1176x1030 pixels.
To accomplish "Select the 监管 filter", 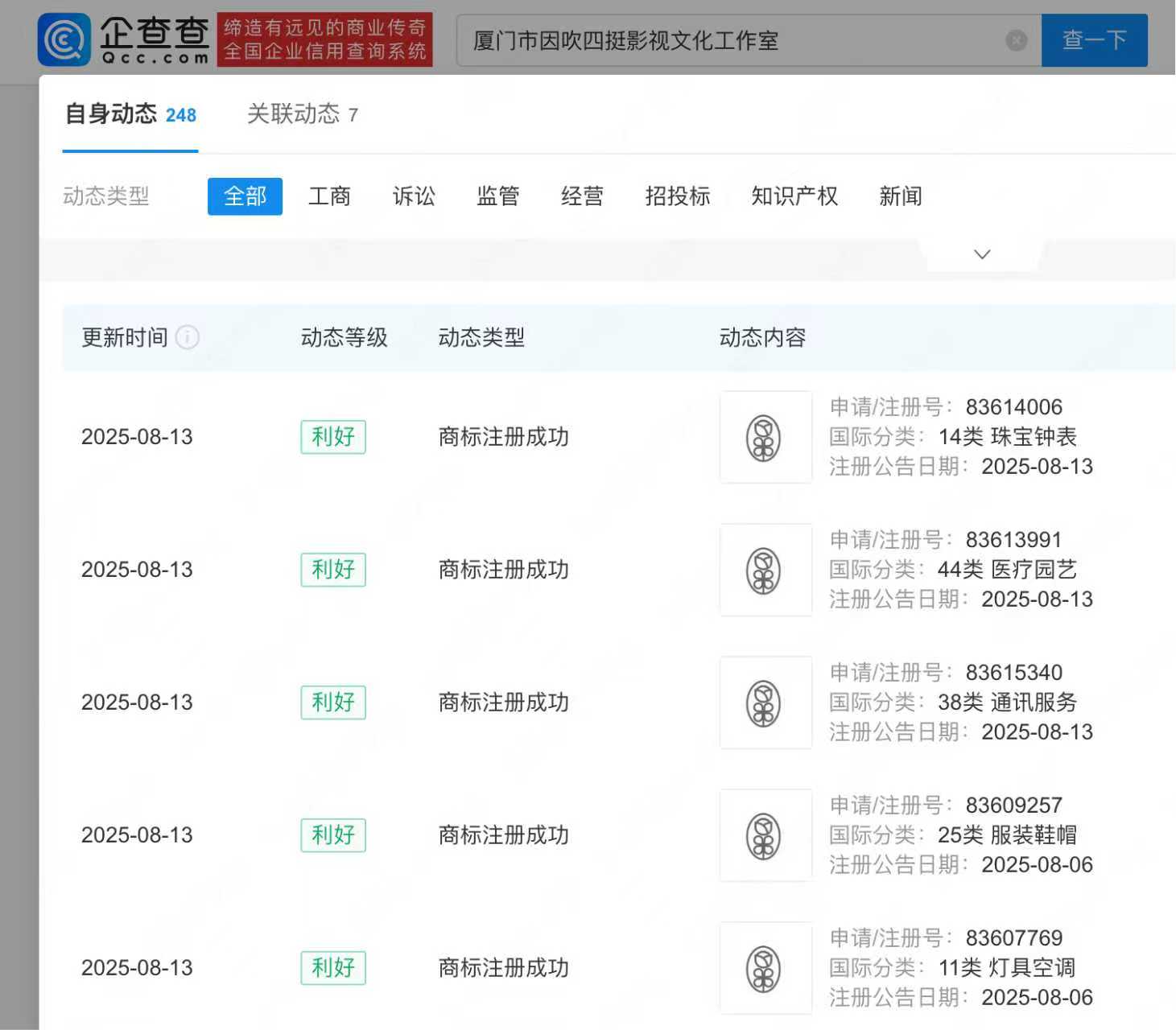I will [498, 196].
